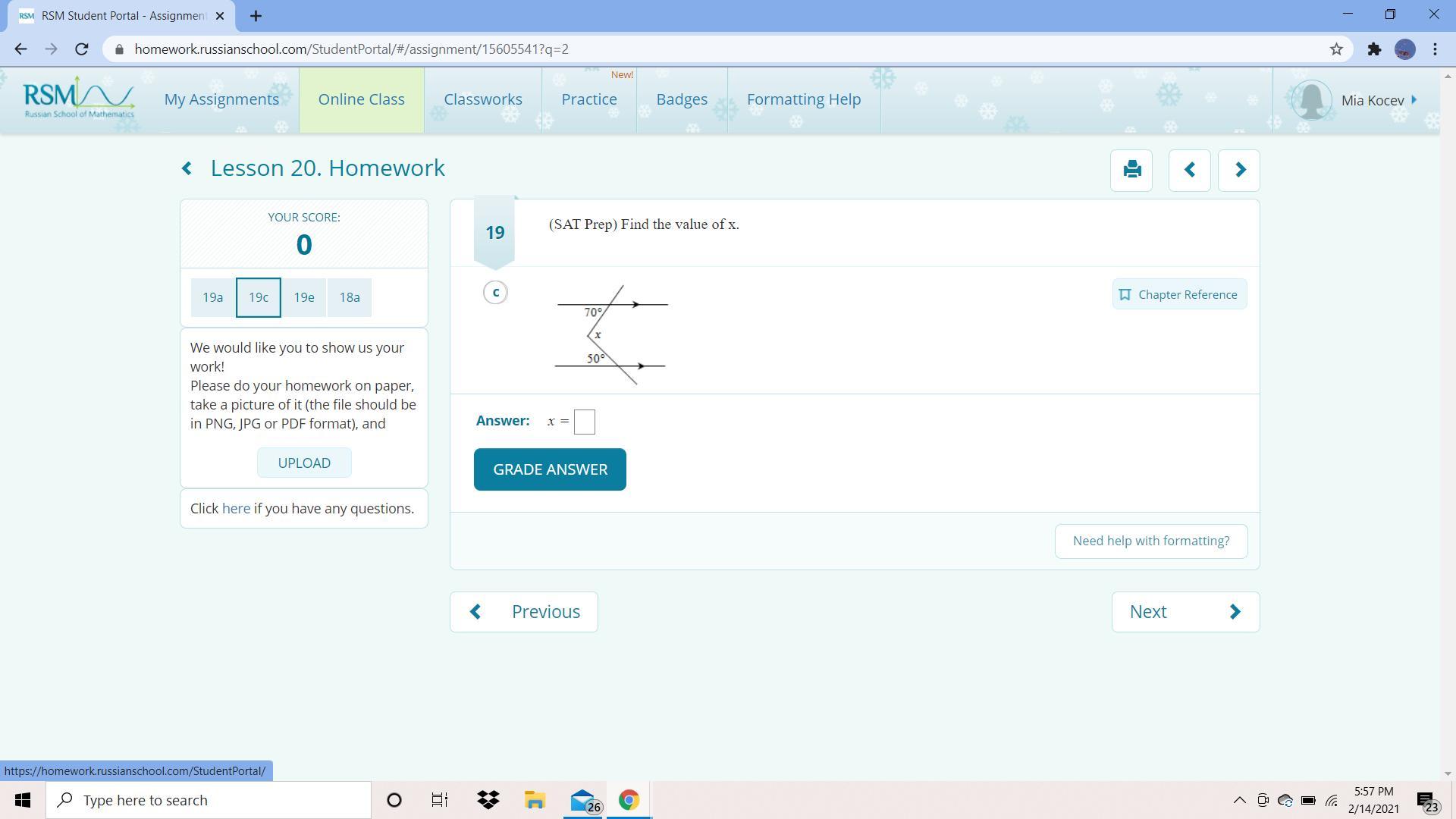Reload the page with the refresh icon
The height and width of the screenshot is (819, 1456).
[82, 49]
